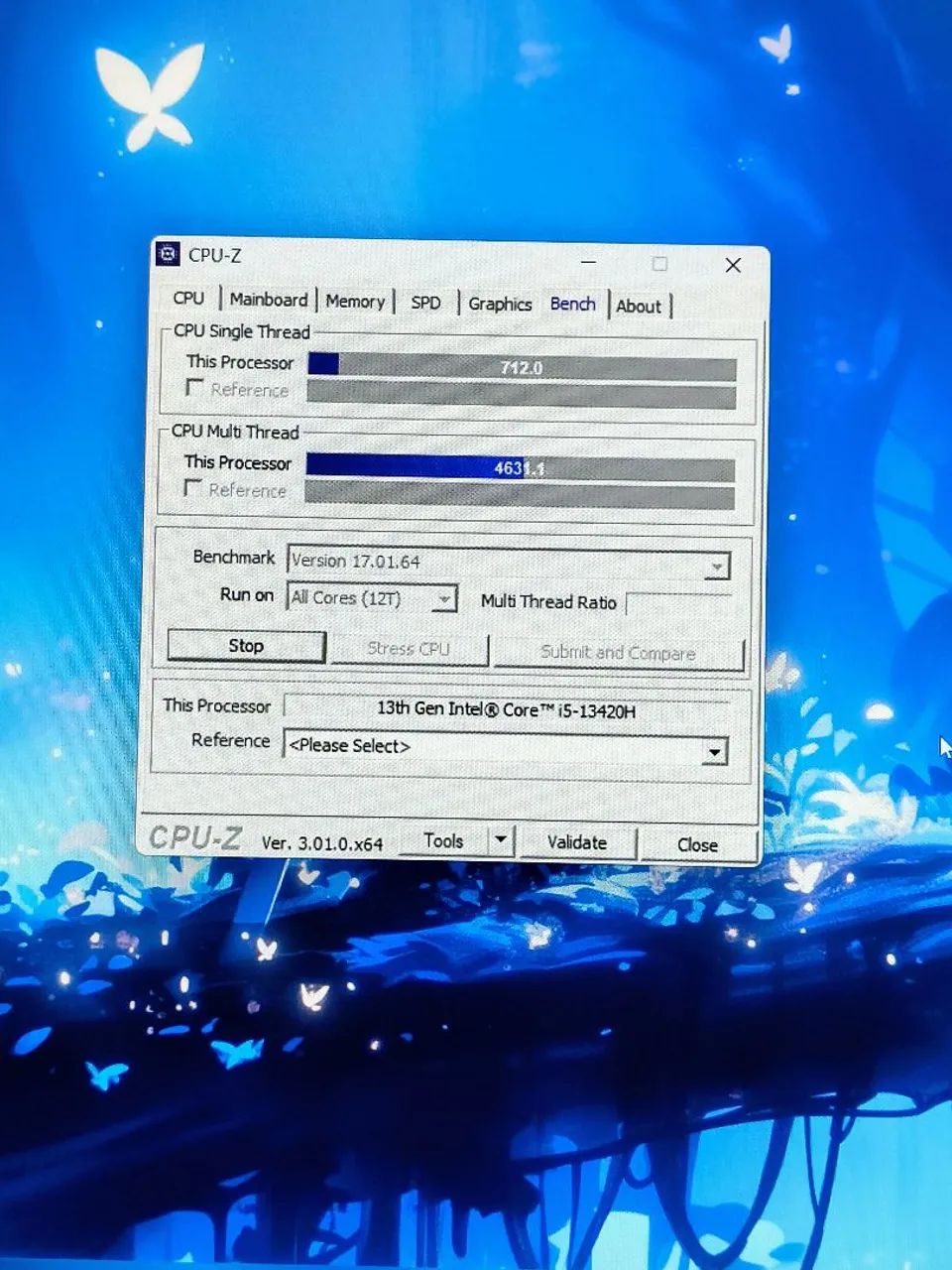Click the This Processor name field
Screen dimensions: 952x1270
click(x=507, y=709)
